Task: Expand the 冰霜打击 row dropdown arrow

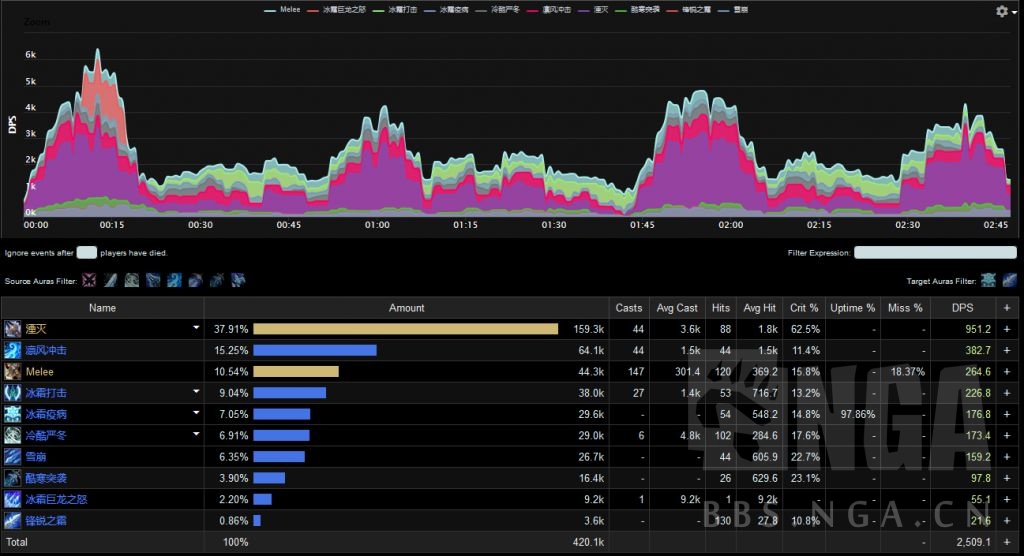Action: (196, 393)
